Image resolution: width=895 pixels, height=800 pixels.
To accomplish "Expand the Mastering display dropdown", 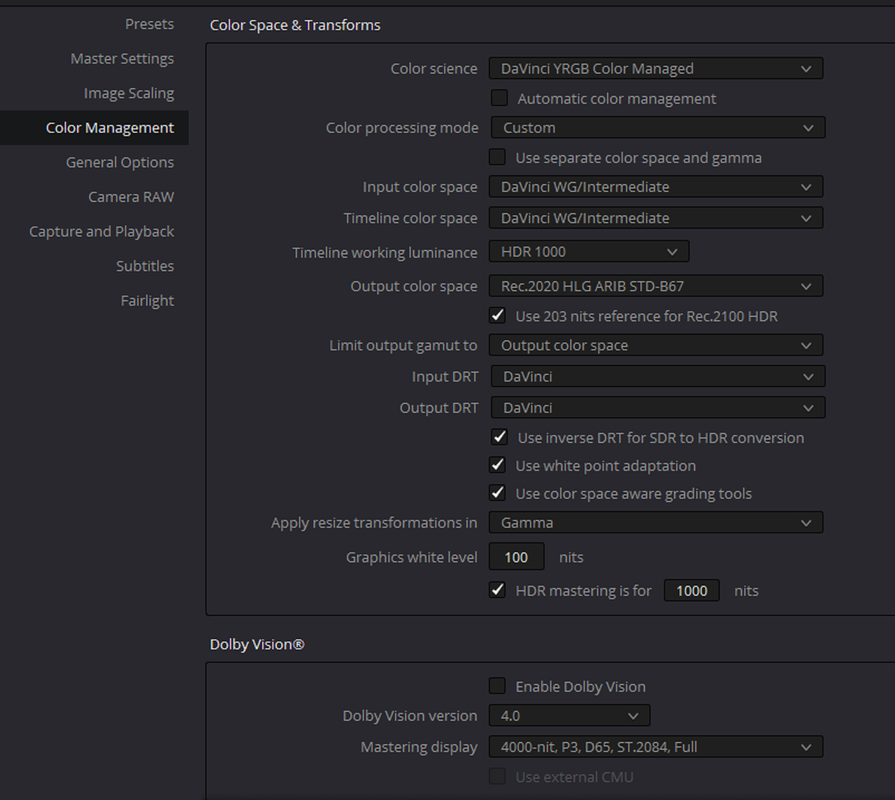I will coord(656,747).
